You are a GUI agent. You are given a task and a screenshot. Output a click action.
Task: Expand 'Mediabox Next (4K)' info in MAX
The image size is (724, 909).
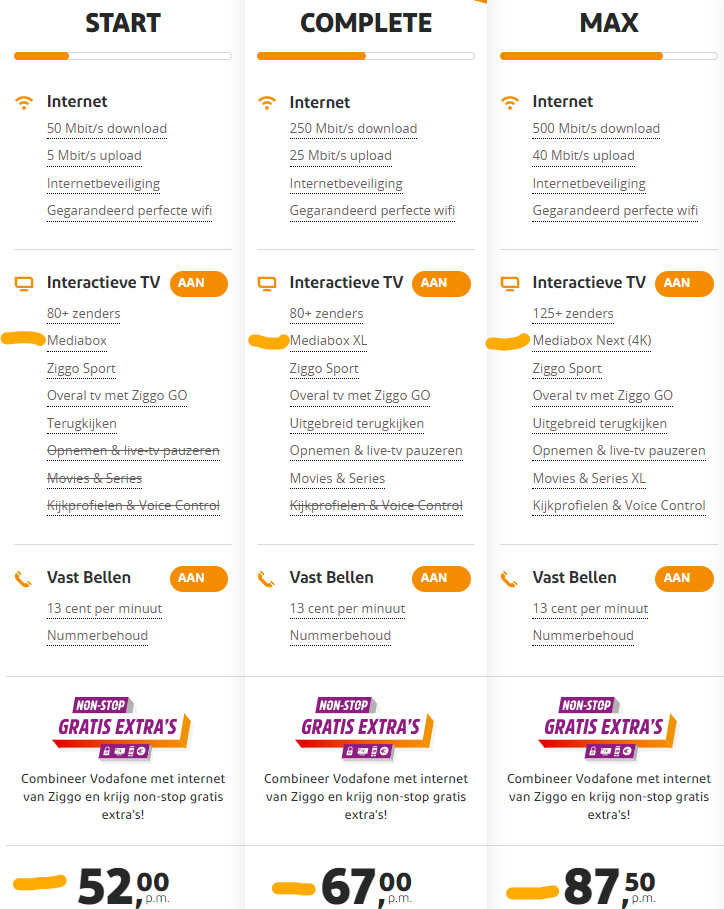tap(592, 341)
